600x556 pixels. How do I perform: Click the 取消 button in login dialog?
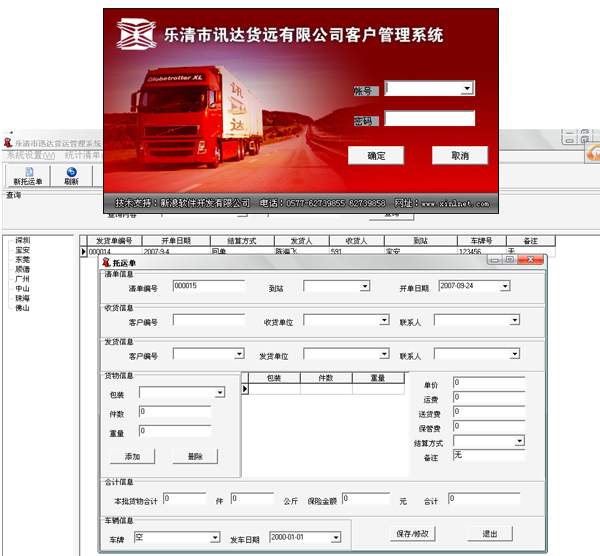(x=459, y=156)
